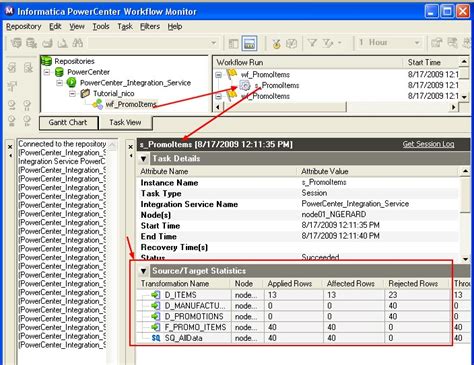Switch to the Task View tab
The width and height of the screenshot is (474, 365).
[125, 123]
